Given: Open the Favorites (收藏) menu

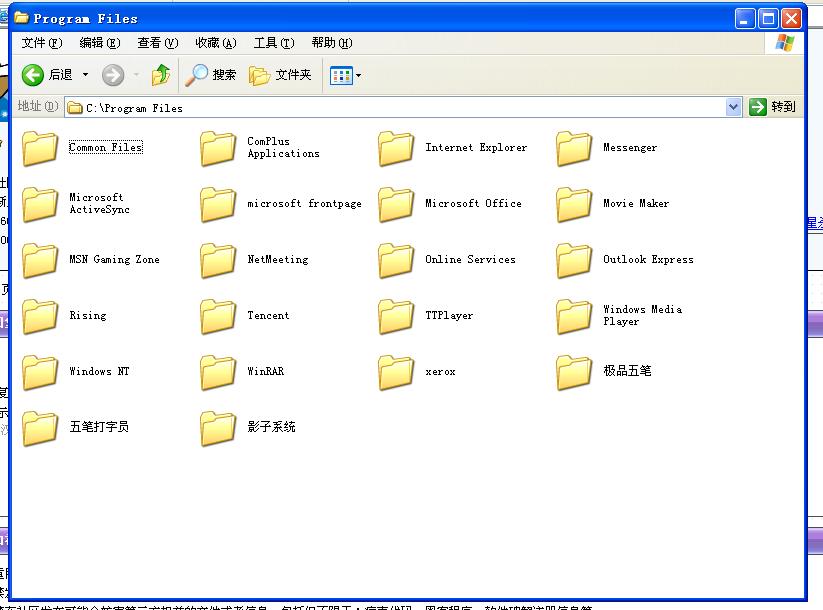Looking at the screenshot, I should (216, 43).
